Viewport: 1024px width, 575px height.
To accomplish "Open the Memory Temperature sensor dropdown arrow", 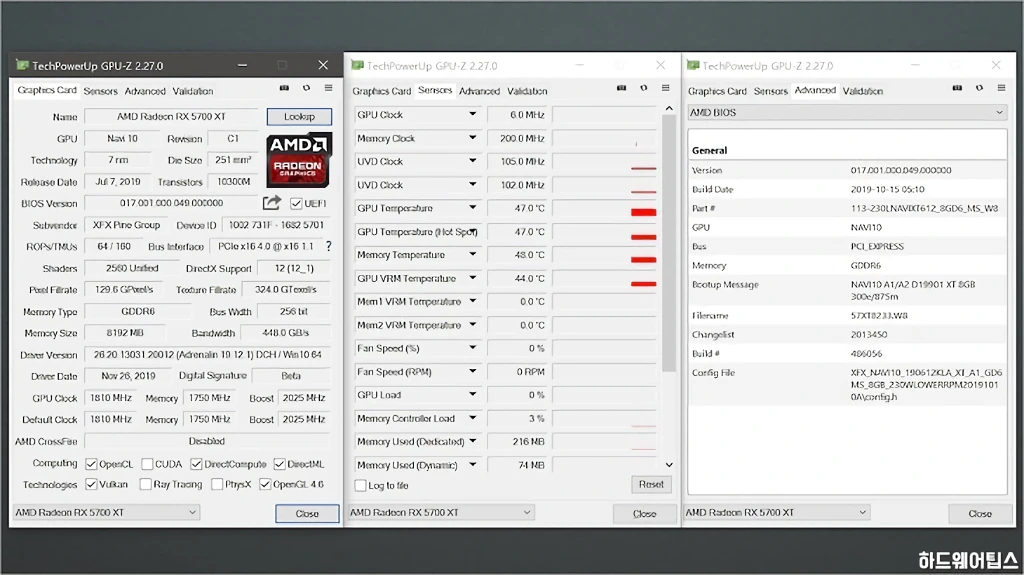I will (x=472, y=254).
